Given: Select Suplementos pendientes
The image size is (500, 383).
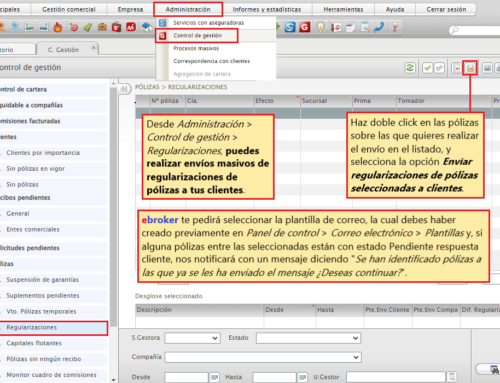Looking at the screenshot, I should [x=43, y=296].
